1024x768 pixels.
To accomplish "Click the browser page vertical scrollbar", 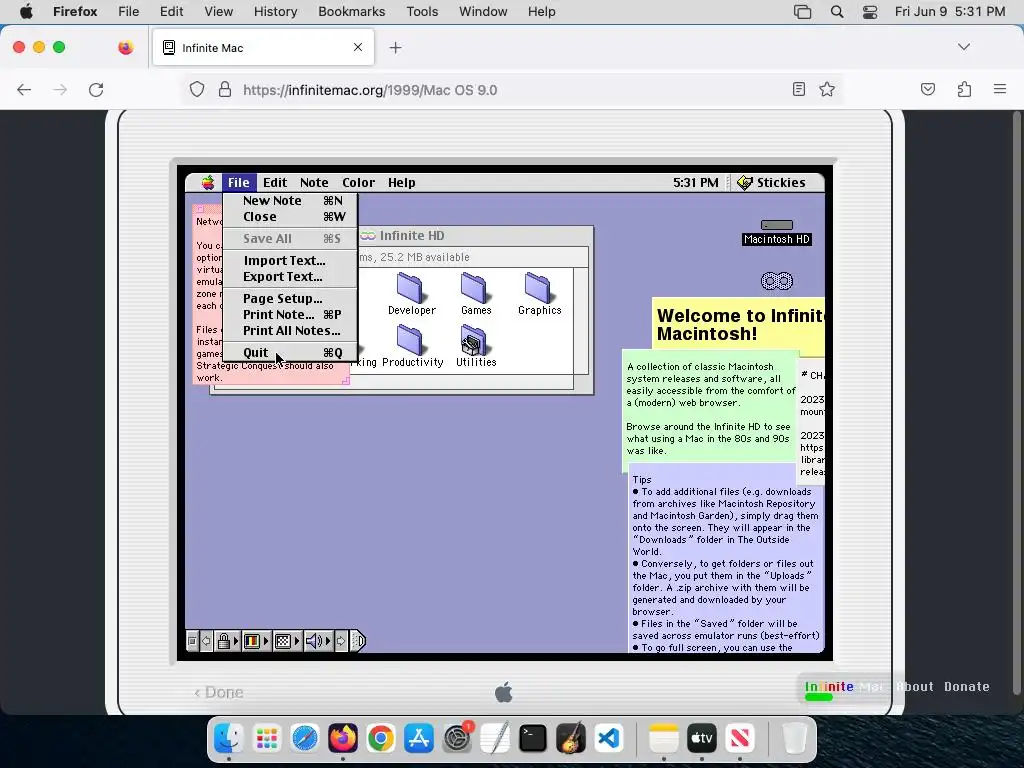I will pyautogui.click(x=1016, y=402).
